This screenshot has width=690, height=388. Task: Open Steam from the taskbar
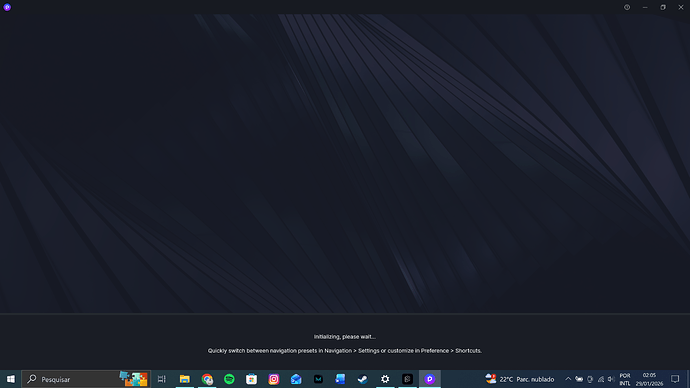[x=363, y=379]
